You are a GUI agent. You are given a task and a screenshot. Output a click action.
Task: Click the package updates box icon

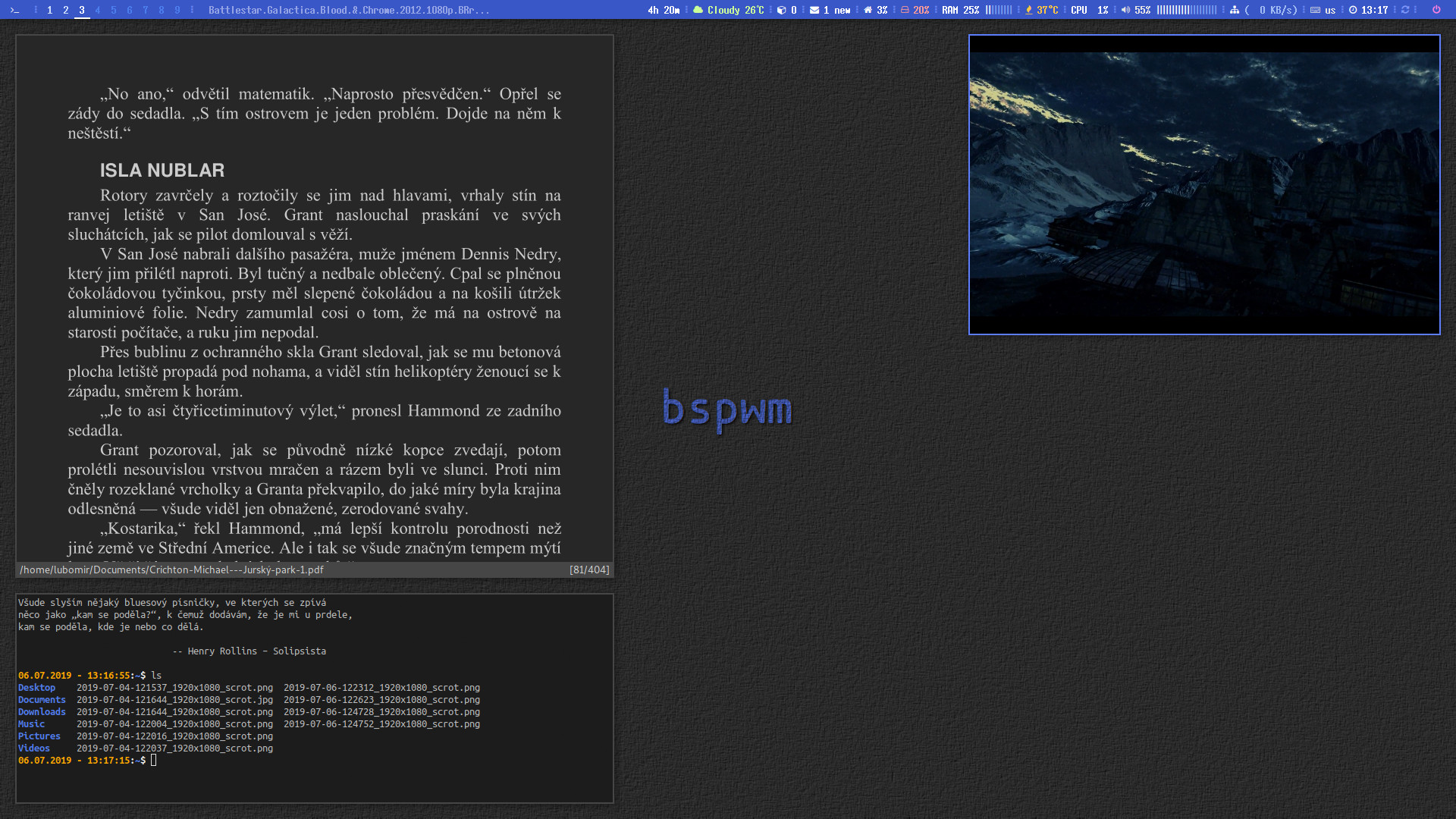click(x=782, y=10)
